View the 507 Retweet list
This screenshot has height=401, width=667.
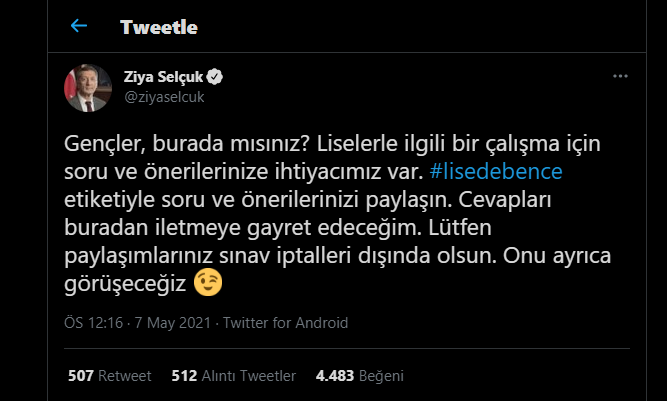coord(109,376)
